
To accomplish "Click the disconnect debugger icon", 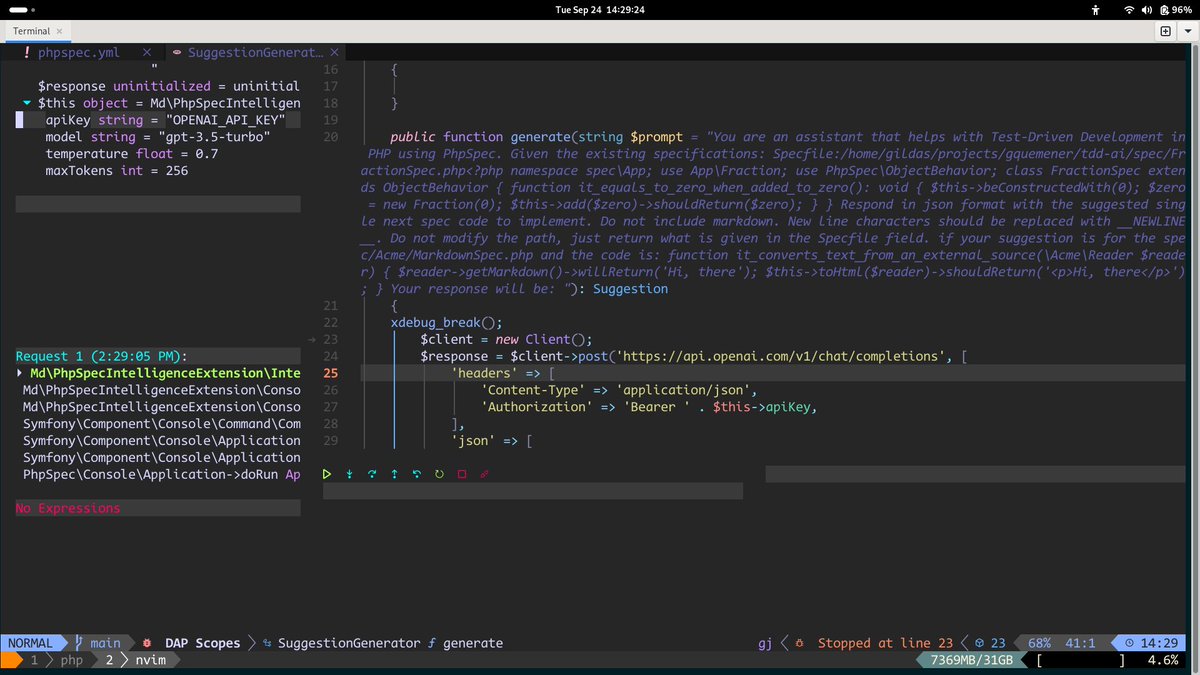I will point(484,474).
